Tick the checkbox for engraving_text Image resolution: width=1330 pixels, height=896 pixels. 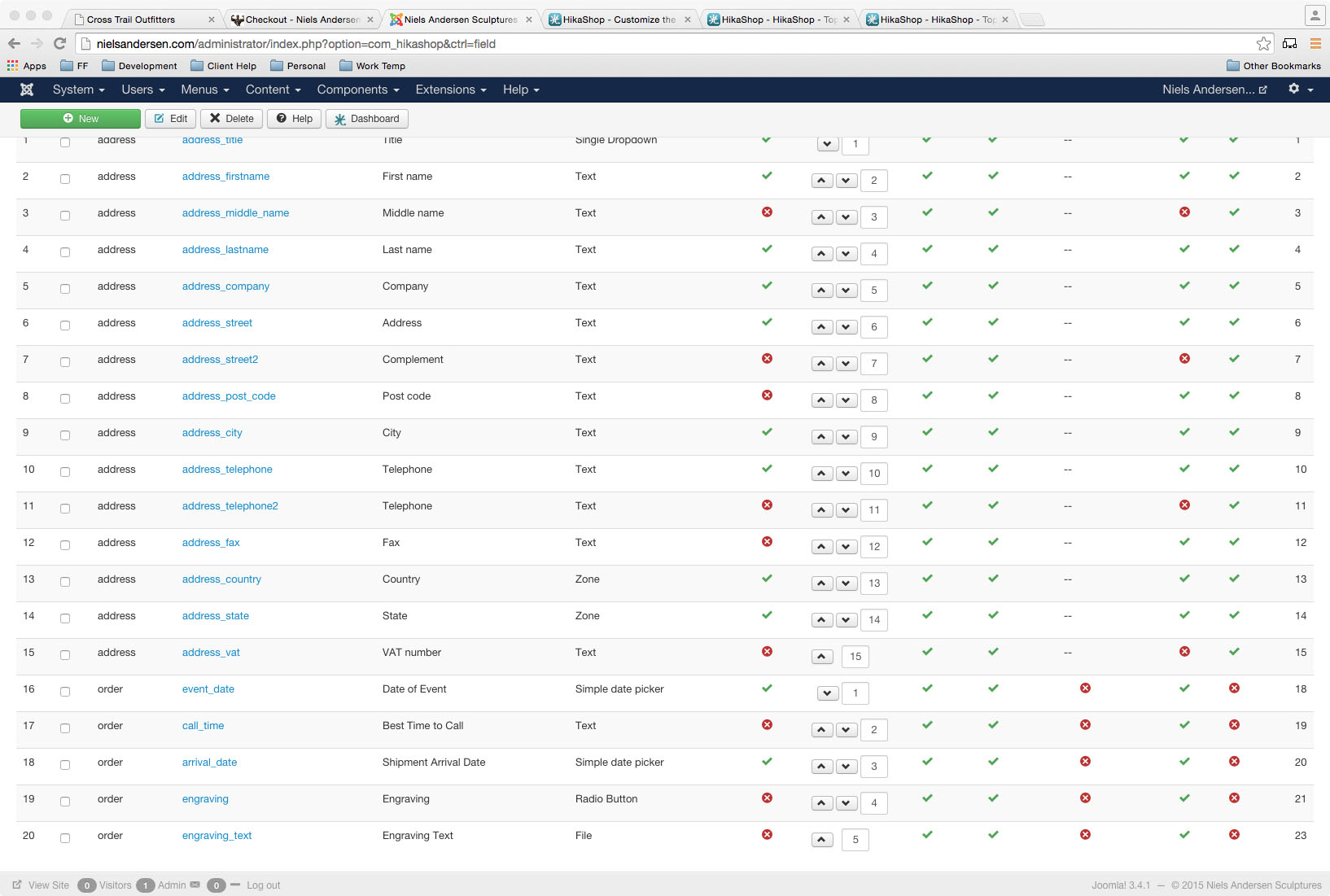pyautogui.click(x=65, y=838)
